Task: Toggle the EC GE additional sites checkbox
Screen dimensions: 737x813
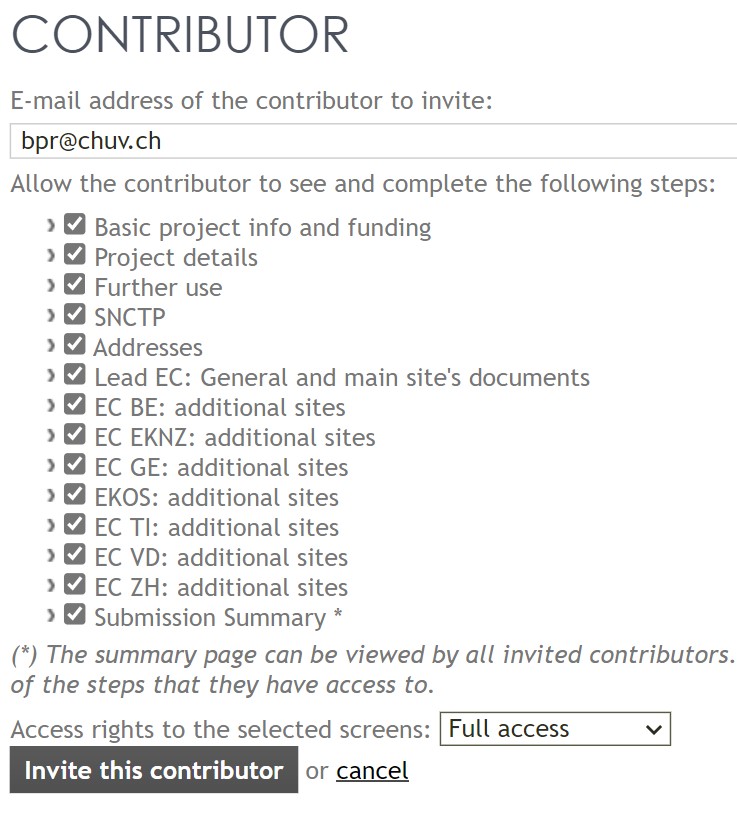Action: pyautogui.click(x=75, y=465)
